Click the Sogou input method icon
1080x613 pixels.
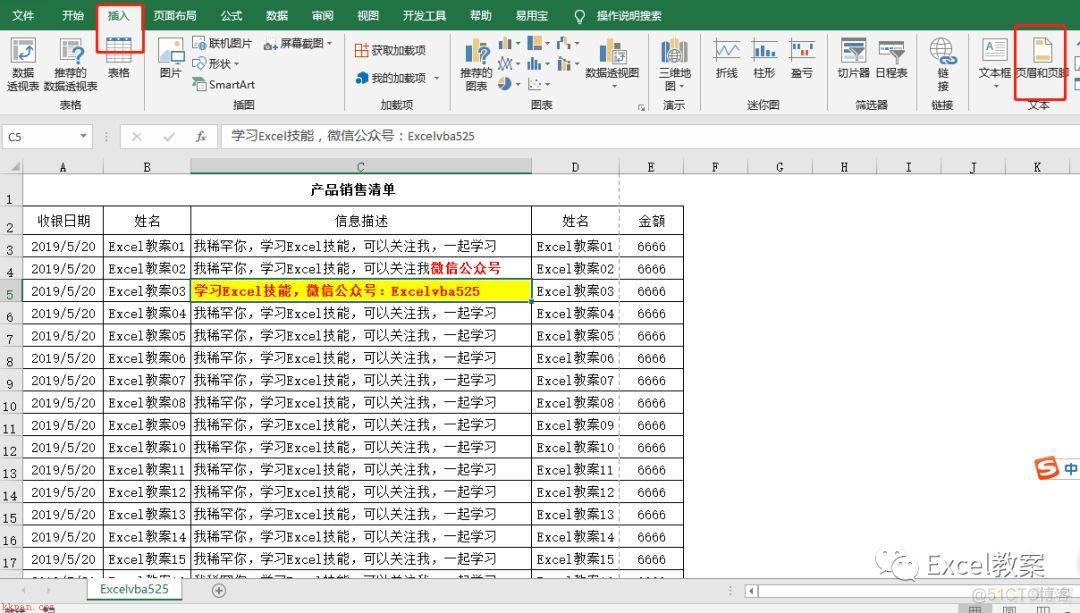1046,468
